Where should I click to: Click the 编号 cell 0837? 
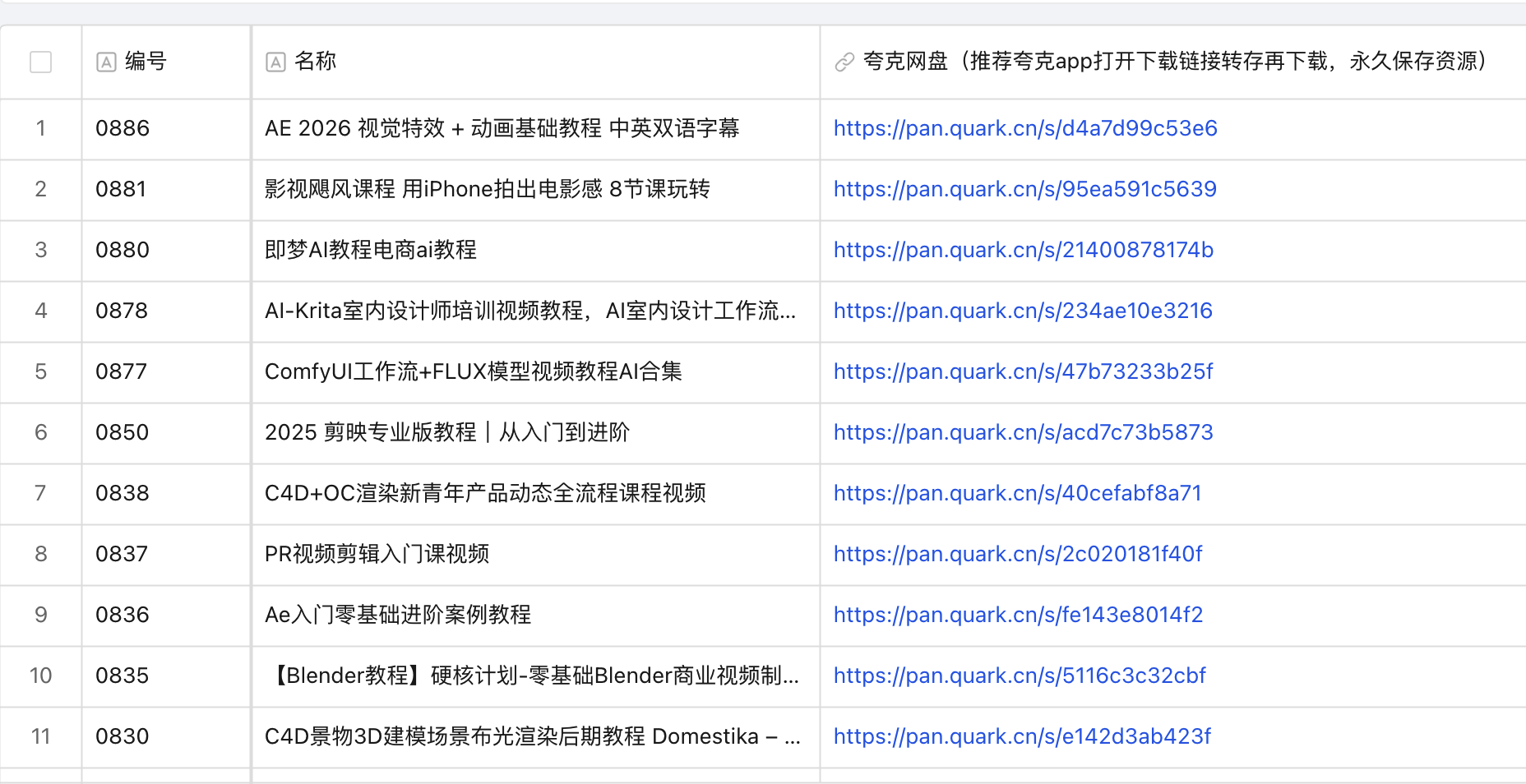(x=166, y=555)
